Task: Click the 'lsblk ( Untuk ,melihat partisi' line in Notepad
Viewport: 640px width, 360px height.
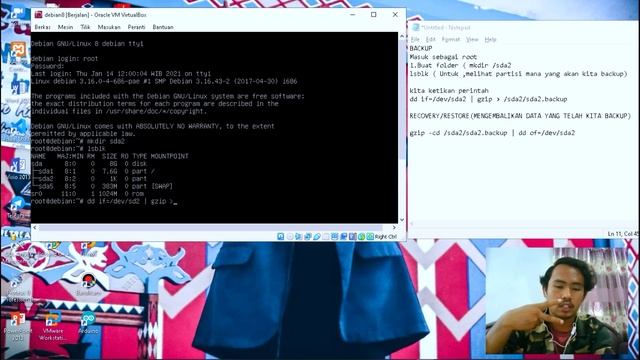Action: (x=518, y=74)
